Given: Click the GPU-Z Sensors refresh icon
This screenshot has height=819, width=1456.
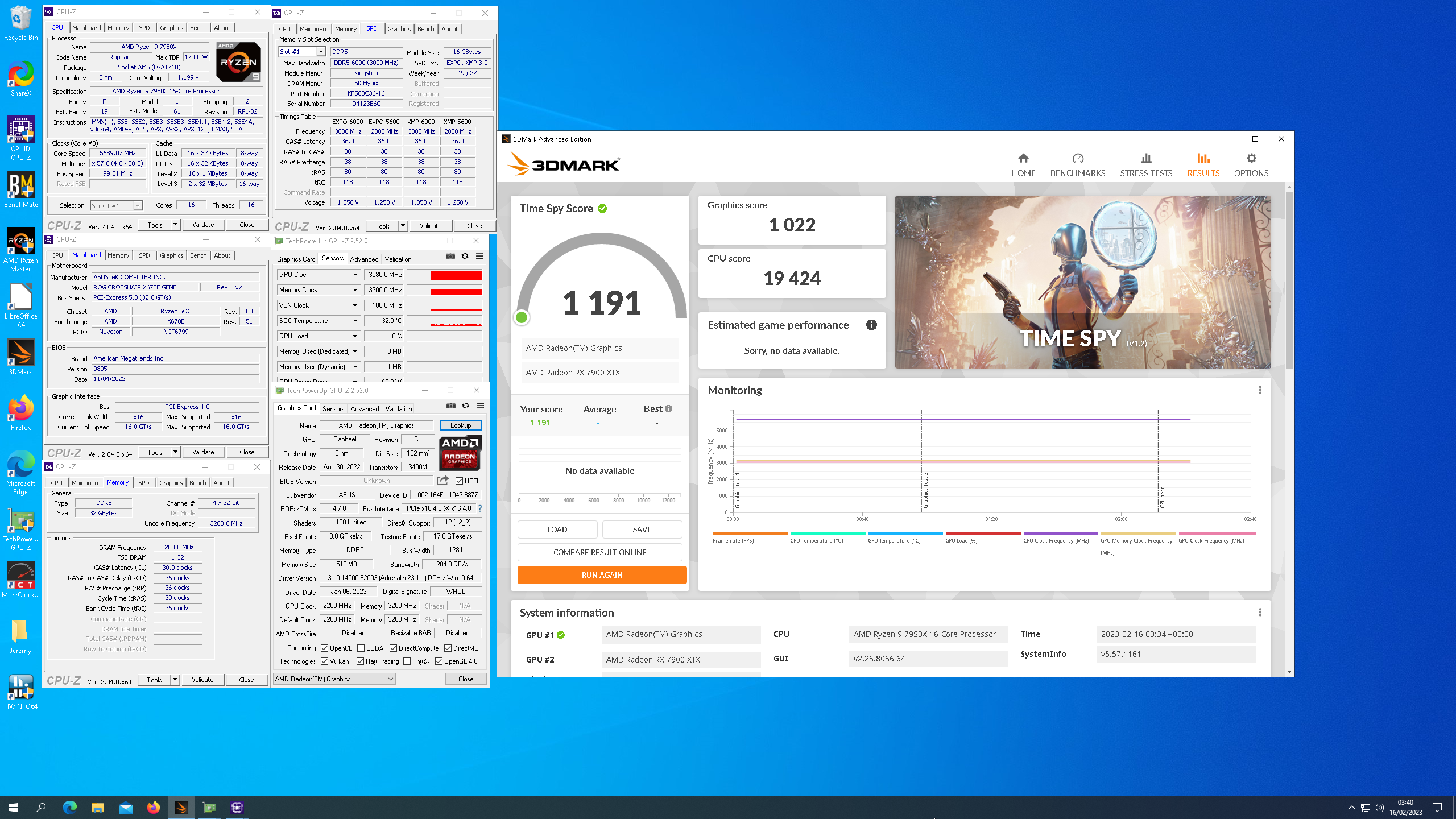Looking at the screenshot, I should 465,256.
